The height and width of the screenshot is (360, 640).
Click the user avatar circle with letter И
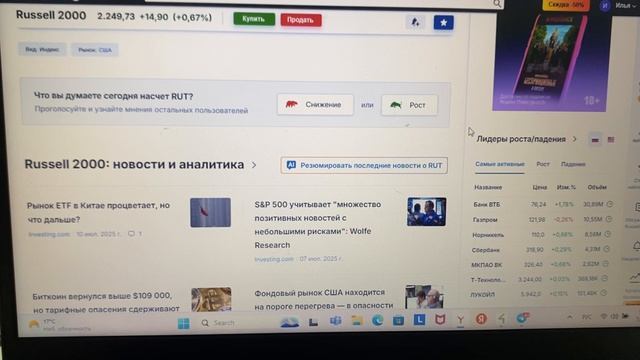605,6
